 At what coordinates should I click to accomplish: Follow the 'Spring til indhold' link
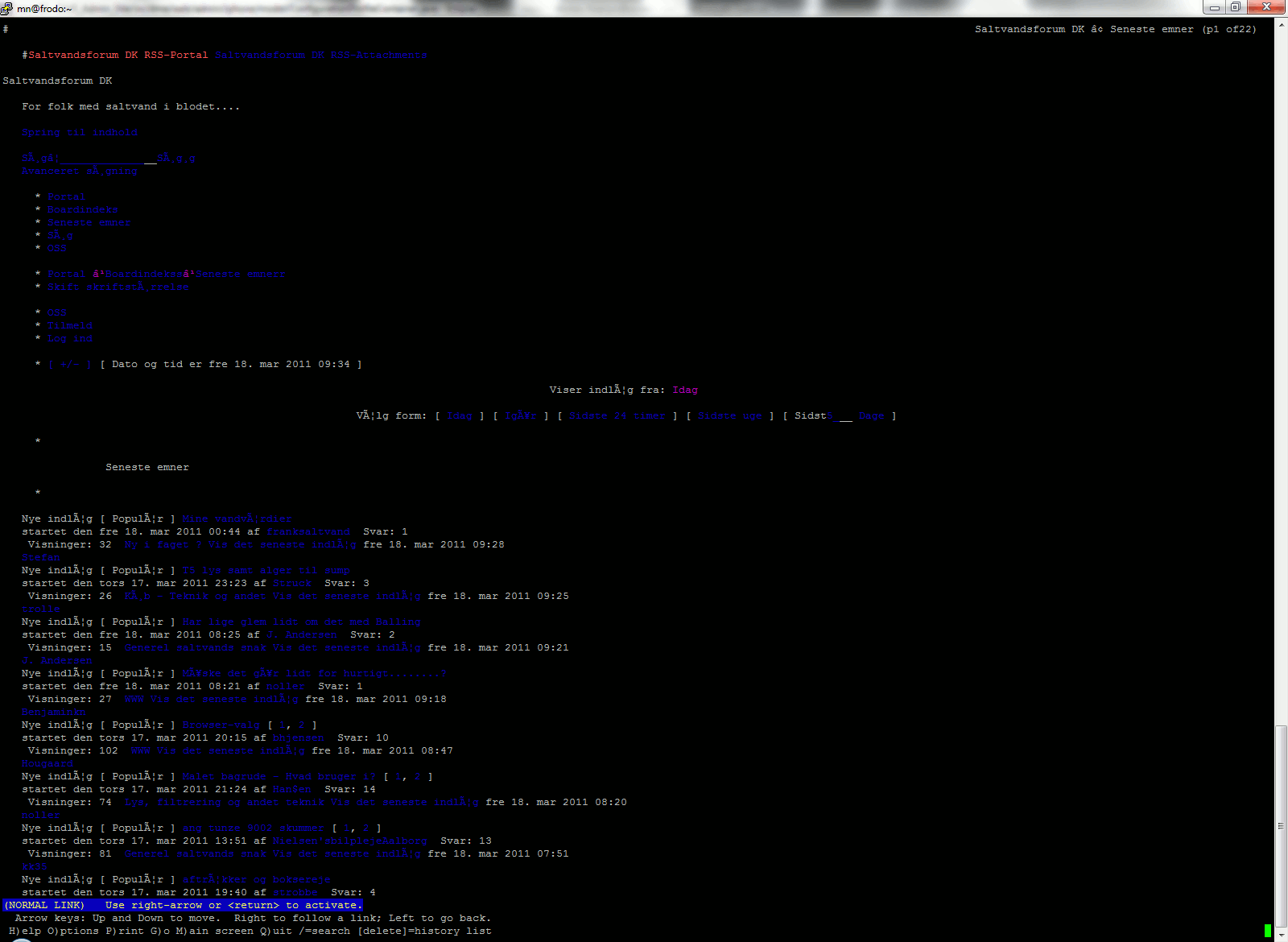tap(80, 133)
